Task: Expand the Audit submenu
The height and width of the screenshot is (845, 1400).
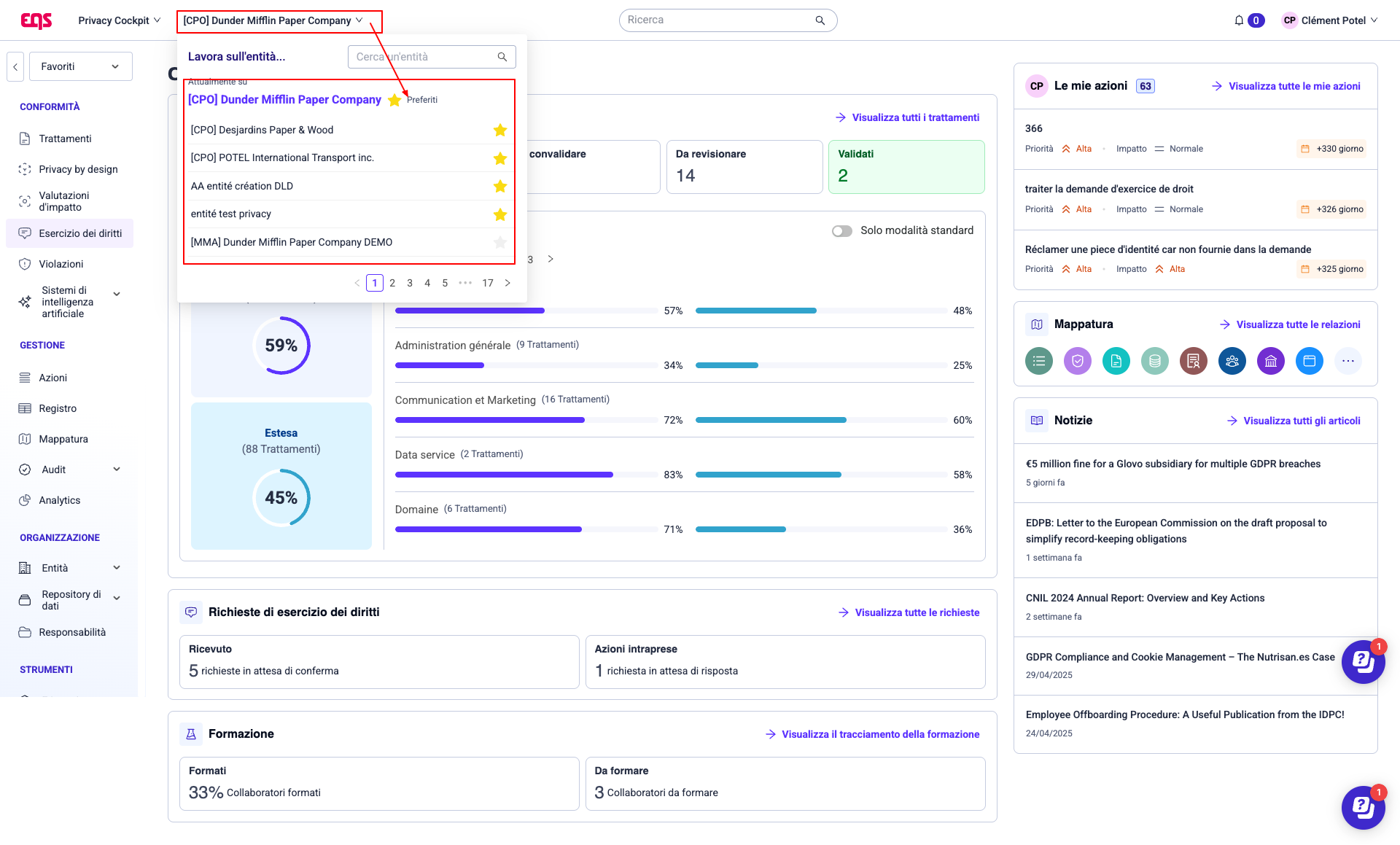Action: 117,470
